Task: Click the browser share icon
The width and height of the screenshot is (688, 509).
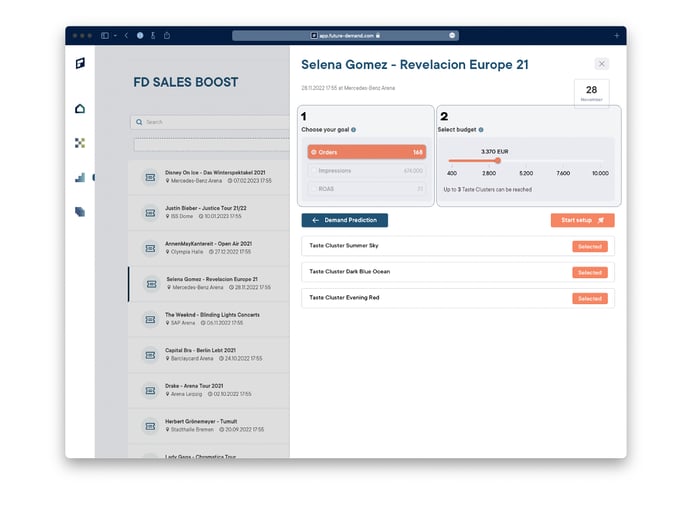Action: [x=167, y=36]
